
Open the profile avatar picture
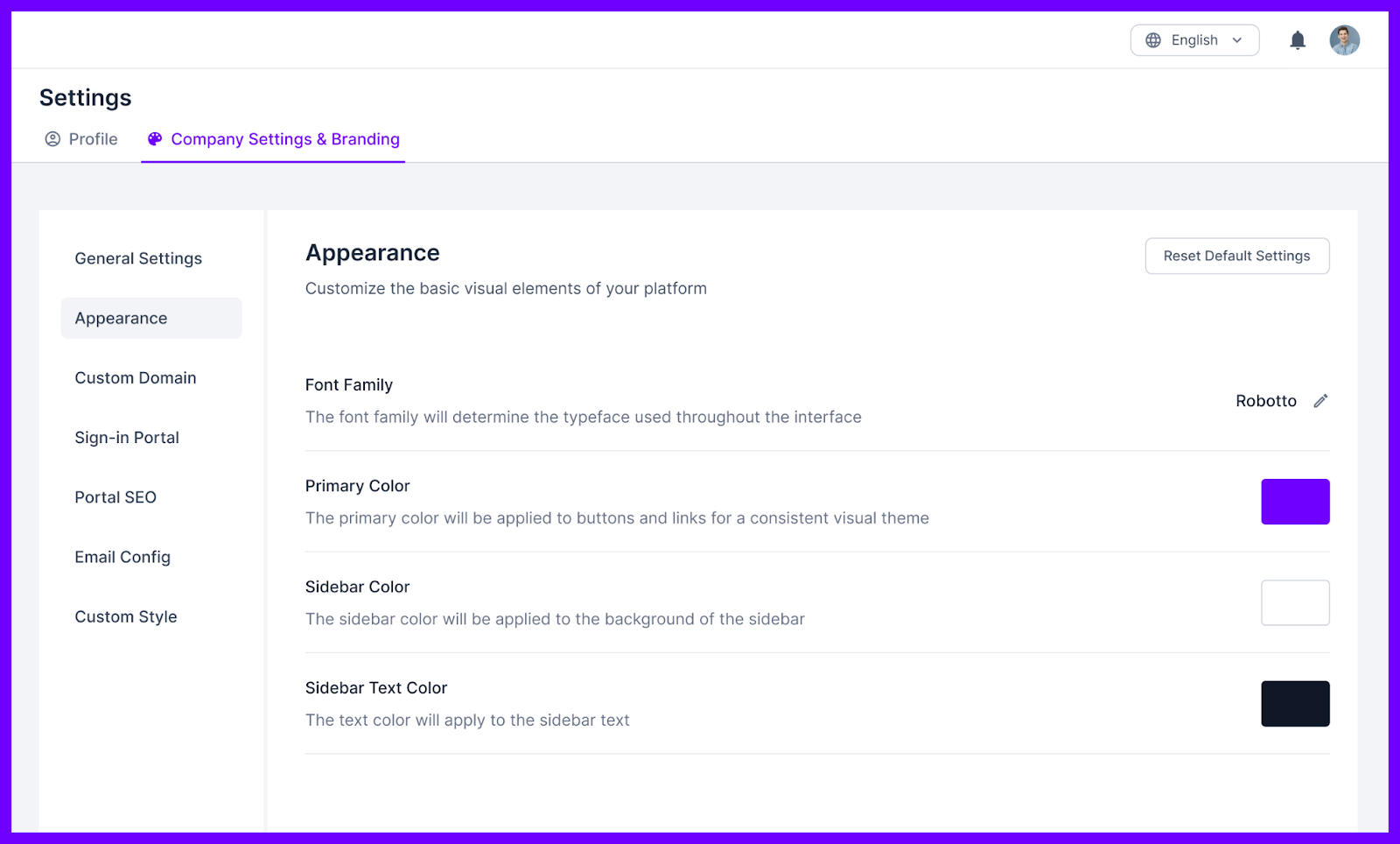click(x=1344, y=39)
